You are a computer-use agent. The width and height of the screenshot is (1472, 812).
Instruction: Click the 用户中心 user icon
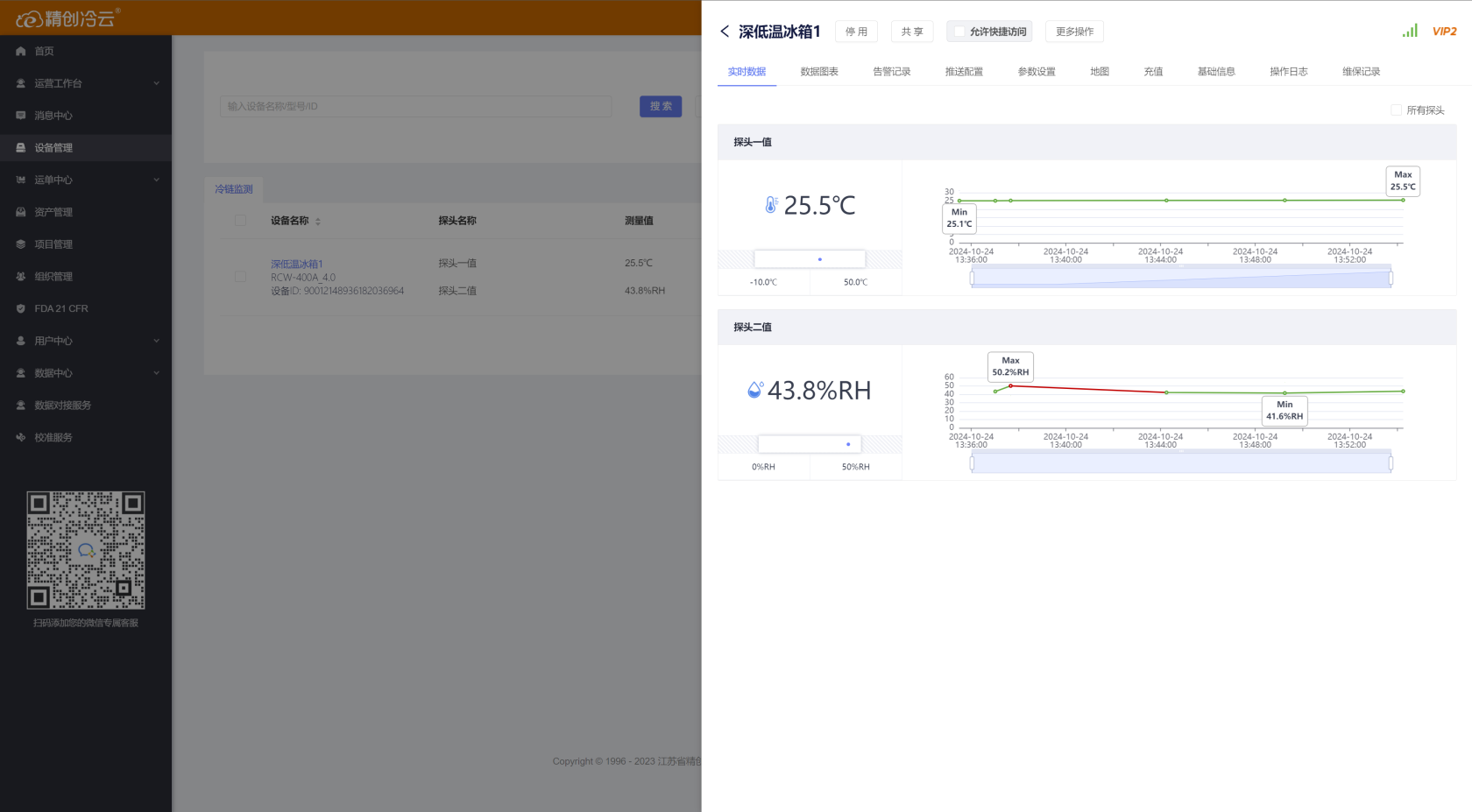pyautogui.click(x=21, y=341)
